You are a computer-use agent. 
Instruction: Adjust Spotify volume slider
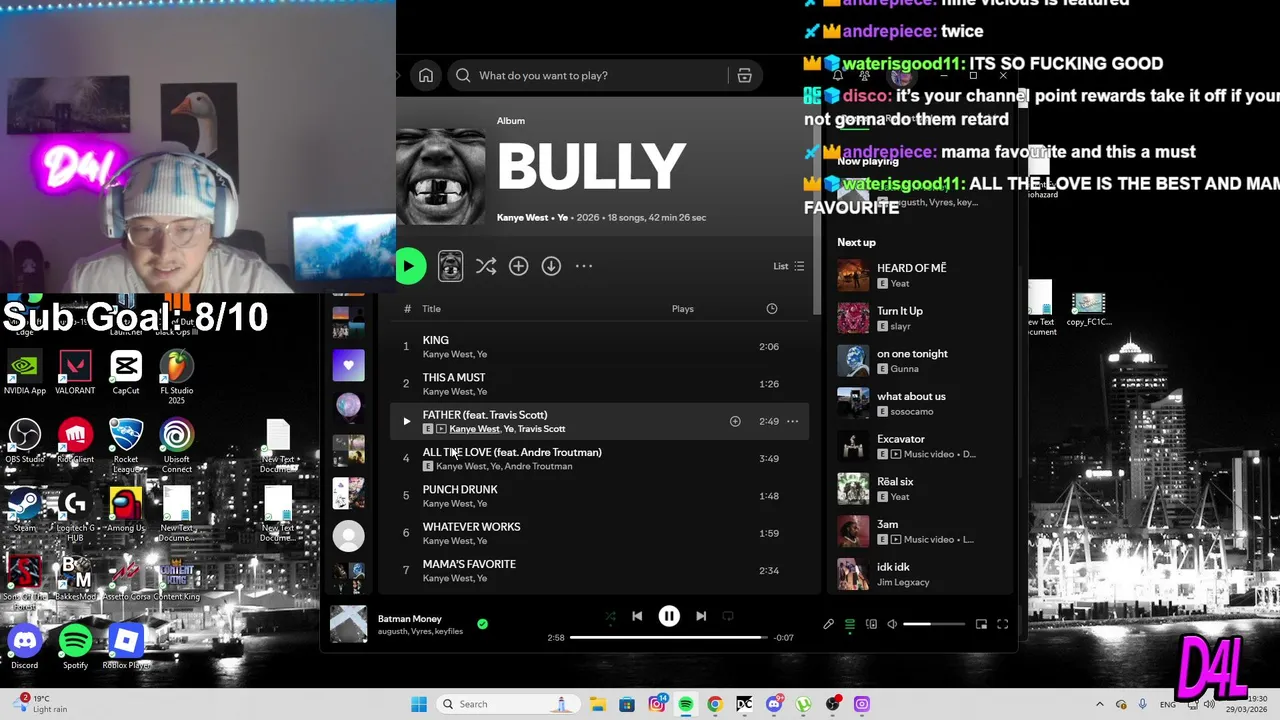coord(934,624)
